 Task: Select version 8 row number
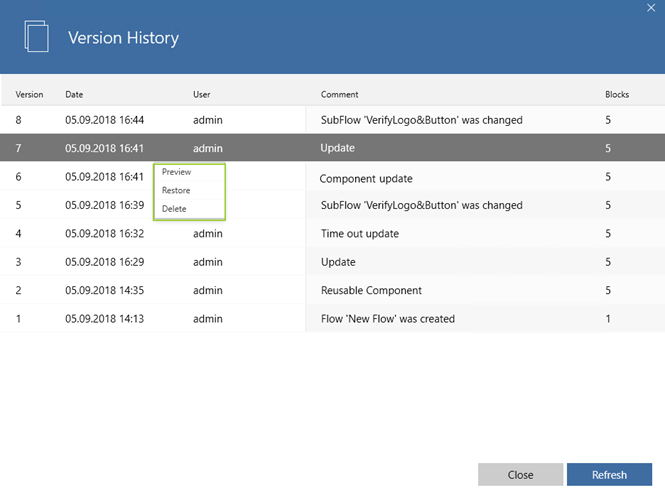[x=18, y=120]
